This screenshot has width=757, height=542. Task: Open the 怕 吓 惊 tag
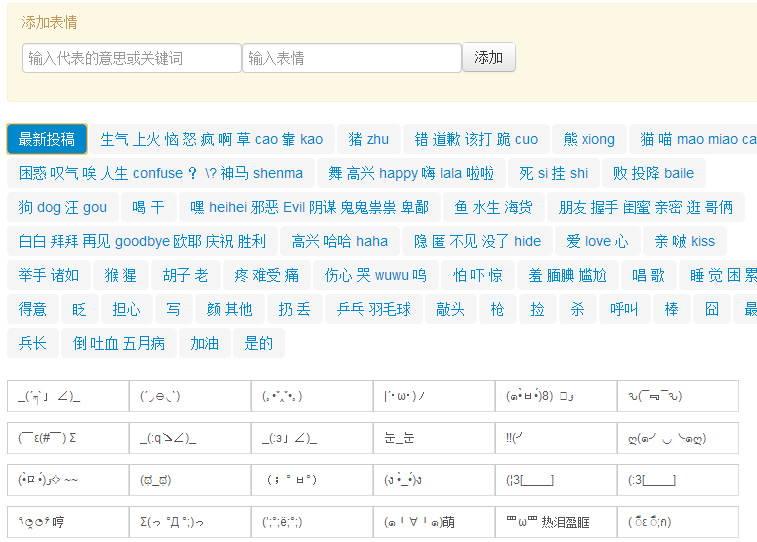coord(478,275)
